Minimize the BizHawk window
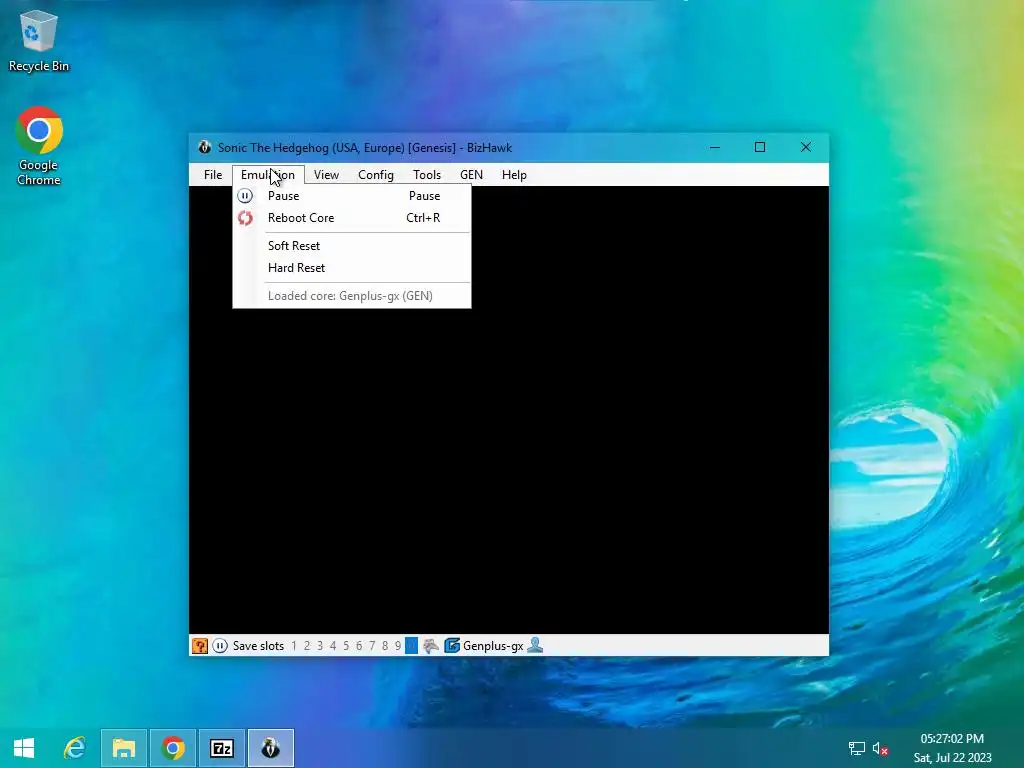This screenshot has height=768, width=1024. (x=715, y=148)
